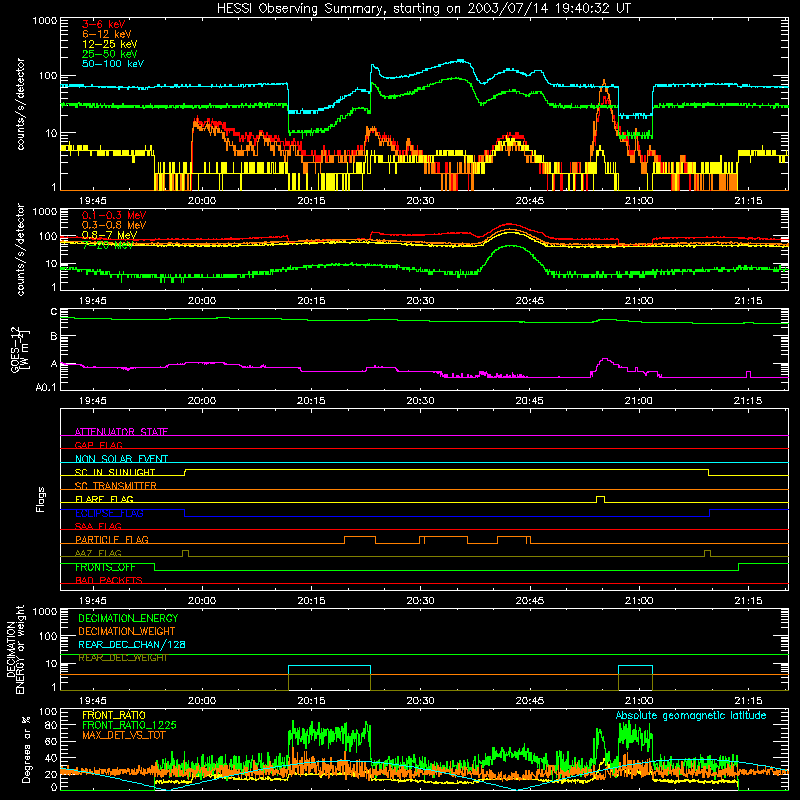This screenshot has height=800, width=800.
Task: Click the orange 6-12 keV flare peak near 20:55
Action: [604, 83]
